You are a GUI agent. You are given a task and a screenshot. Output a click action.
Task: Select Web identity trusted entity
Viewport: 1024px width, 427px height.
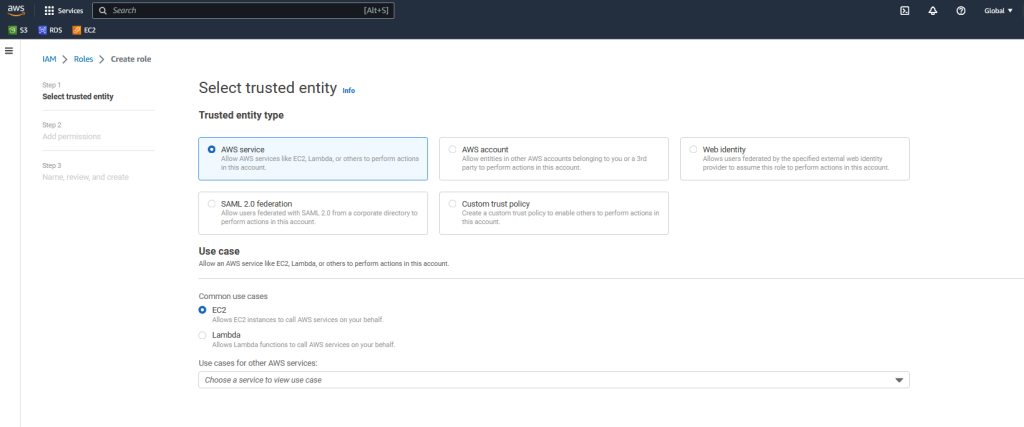(x=795, y=159)
